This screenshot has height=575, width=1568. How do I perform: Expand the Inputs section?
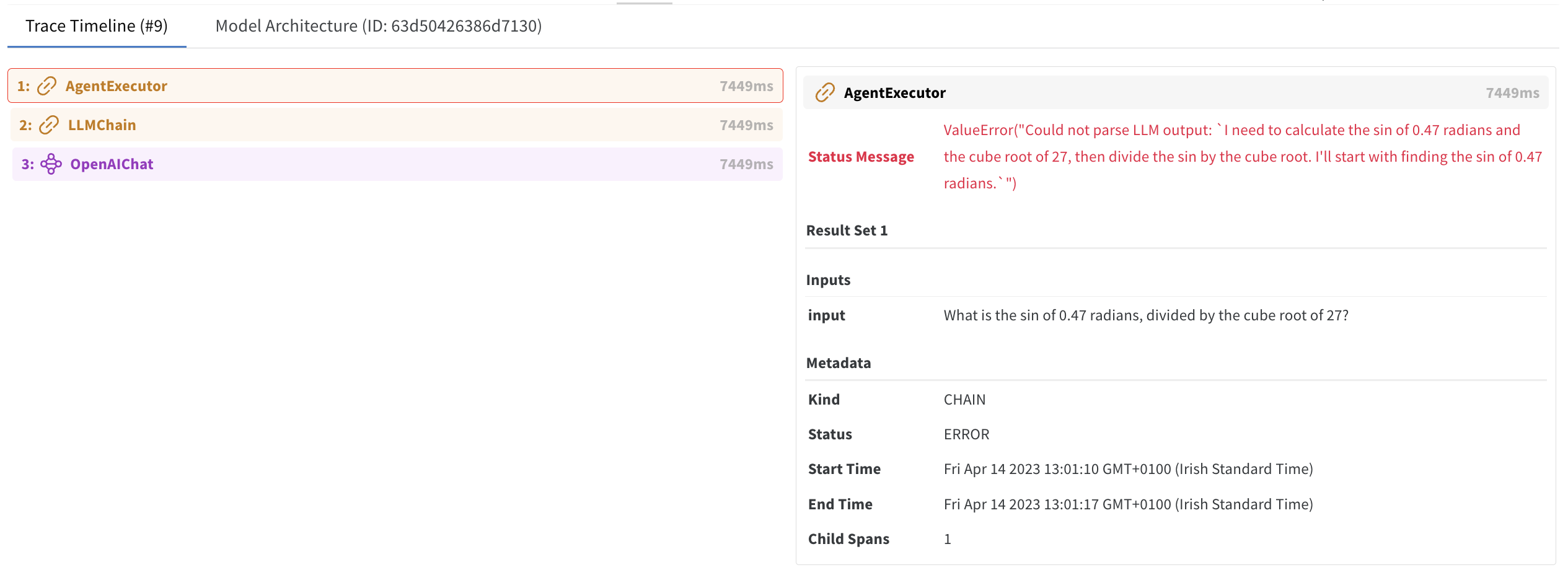point(828,279)
